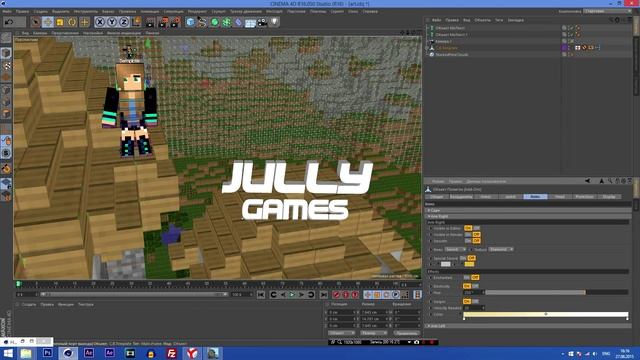Select the Scale tool
Viewport: 640px width, 360px height.
[60, 22]
